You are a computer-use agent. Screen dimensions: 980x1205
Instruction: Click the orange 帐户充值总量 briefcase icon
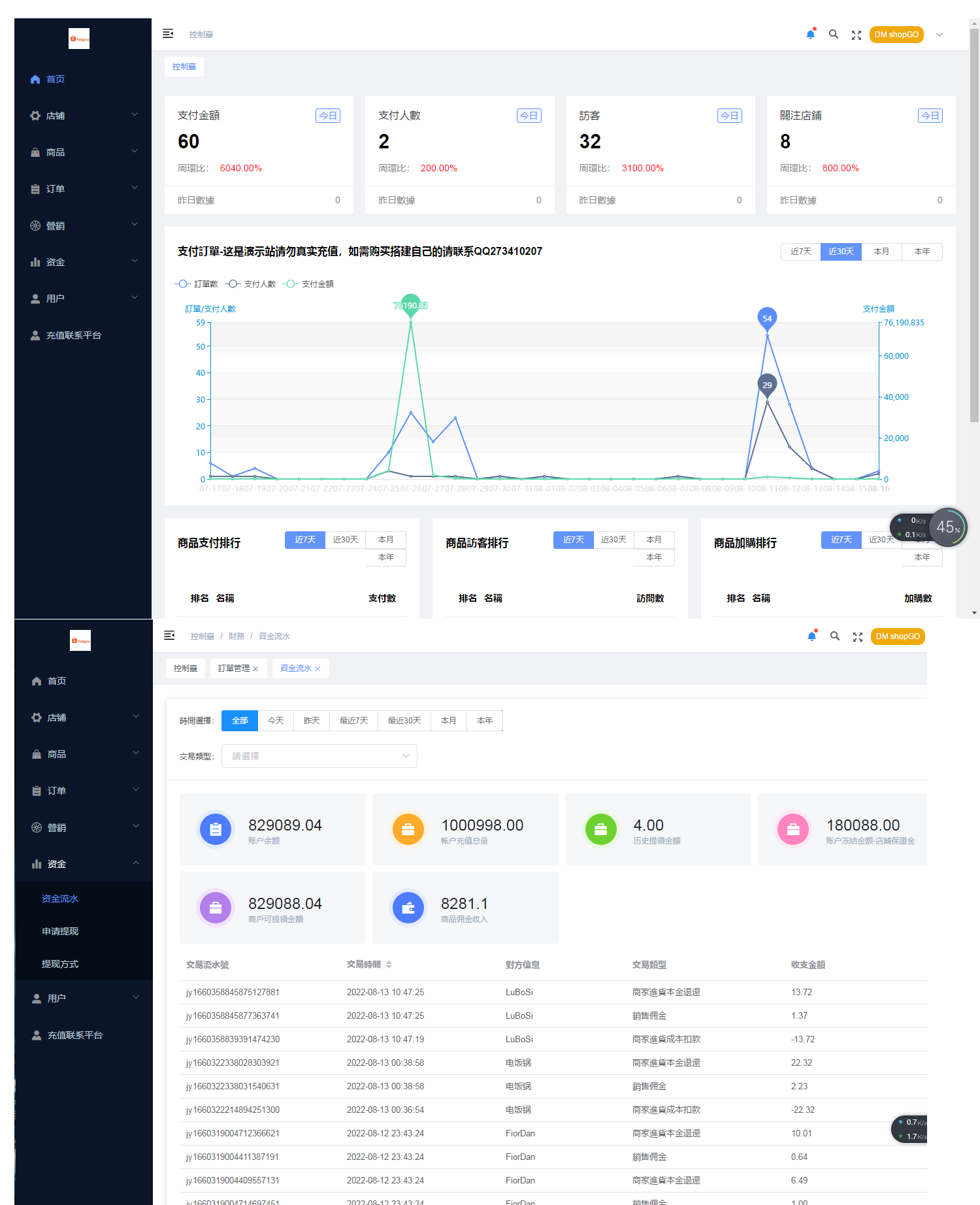(408, 829)
